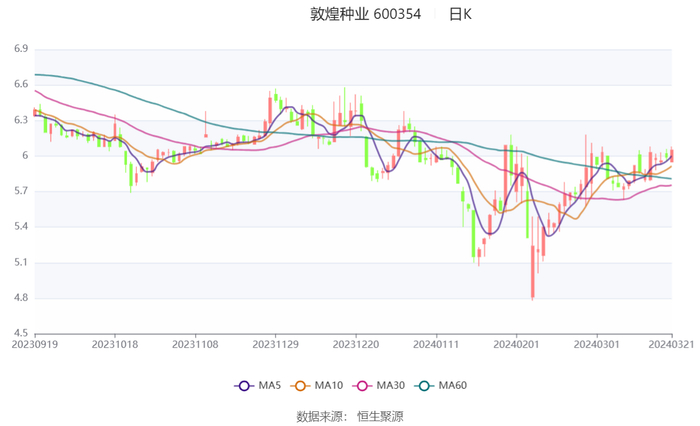Click the 恒生聚源 data source text
This screenshot has height=426, width=700.
pyautogui.click(x=380, y=415)
